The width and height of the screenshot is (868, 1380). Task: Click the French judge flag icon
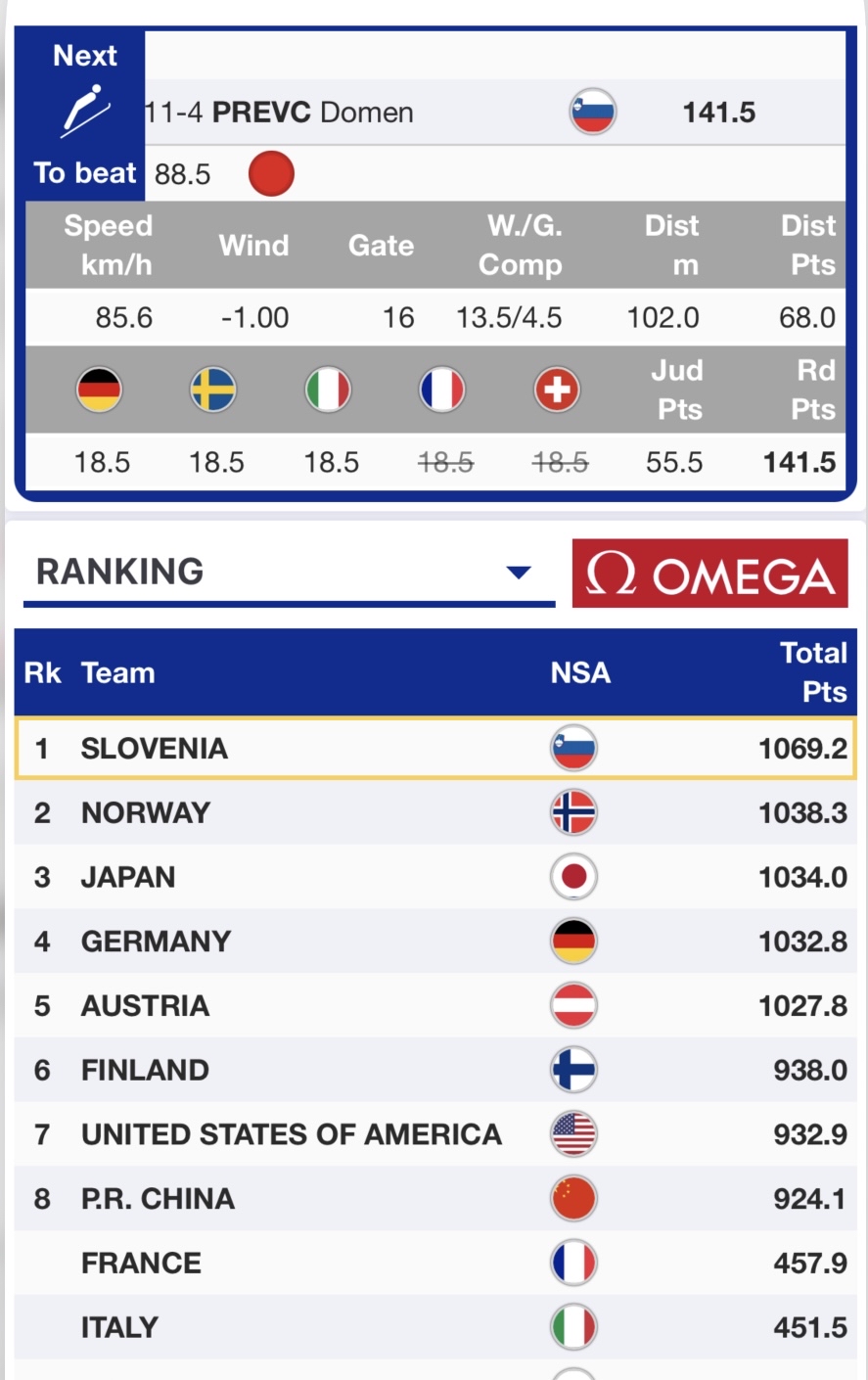[442, 390]
